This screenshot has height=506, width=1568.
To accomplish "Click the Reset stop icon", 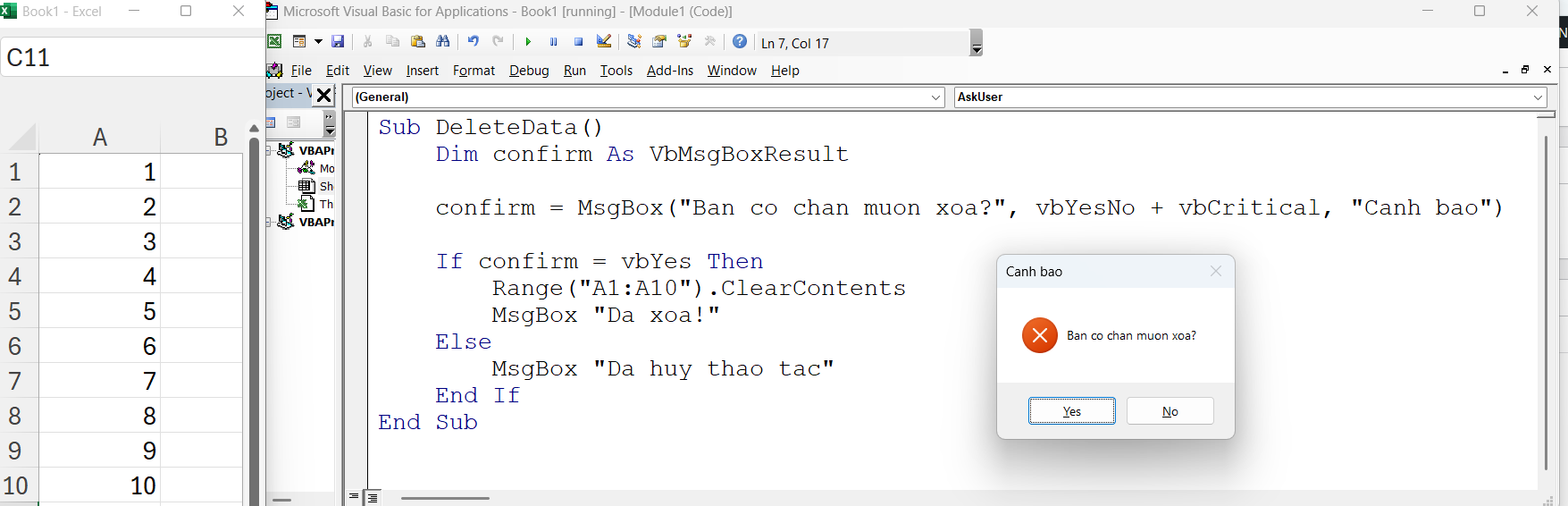I will 579,42.
